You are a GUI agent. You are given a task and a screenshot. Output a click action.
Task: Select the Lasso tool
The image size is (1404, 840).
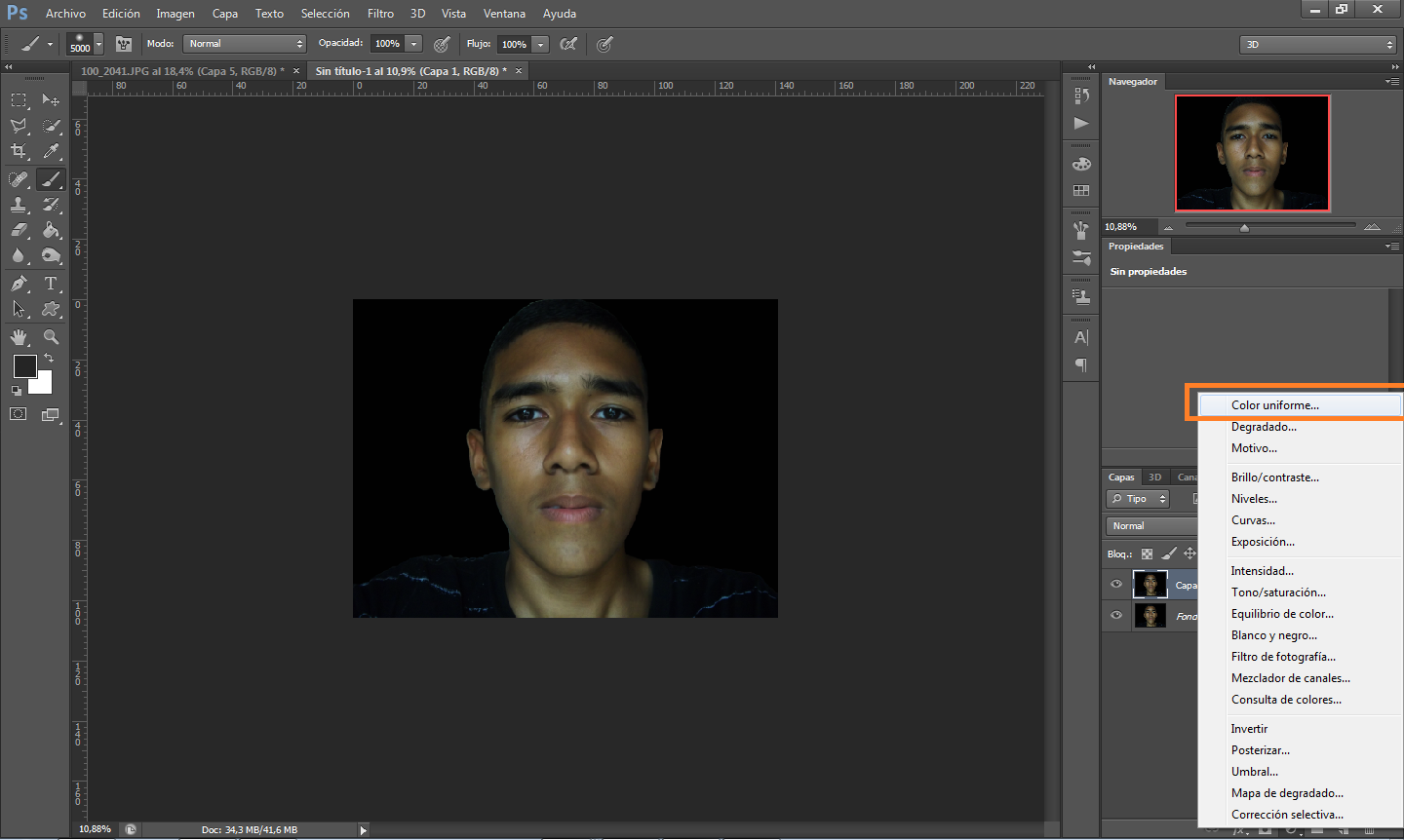[19, 126]
